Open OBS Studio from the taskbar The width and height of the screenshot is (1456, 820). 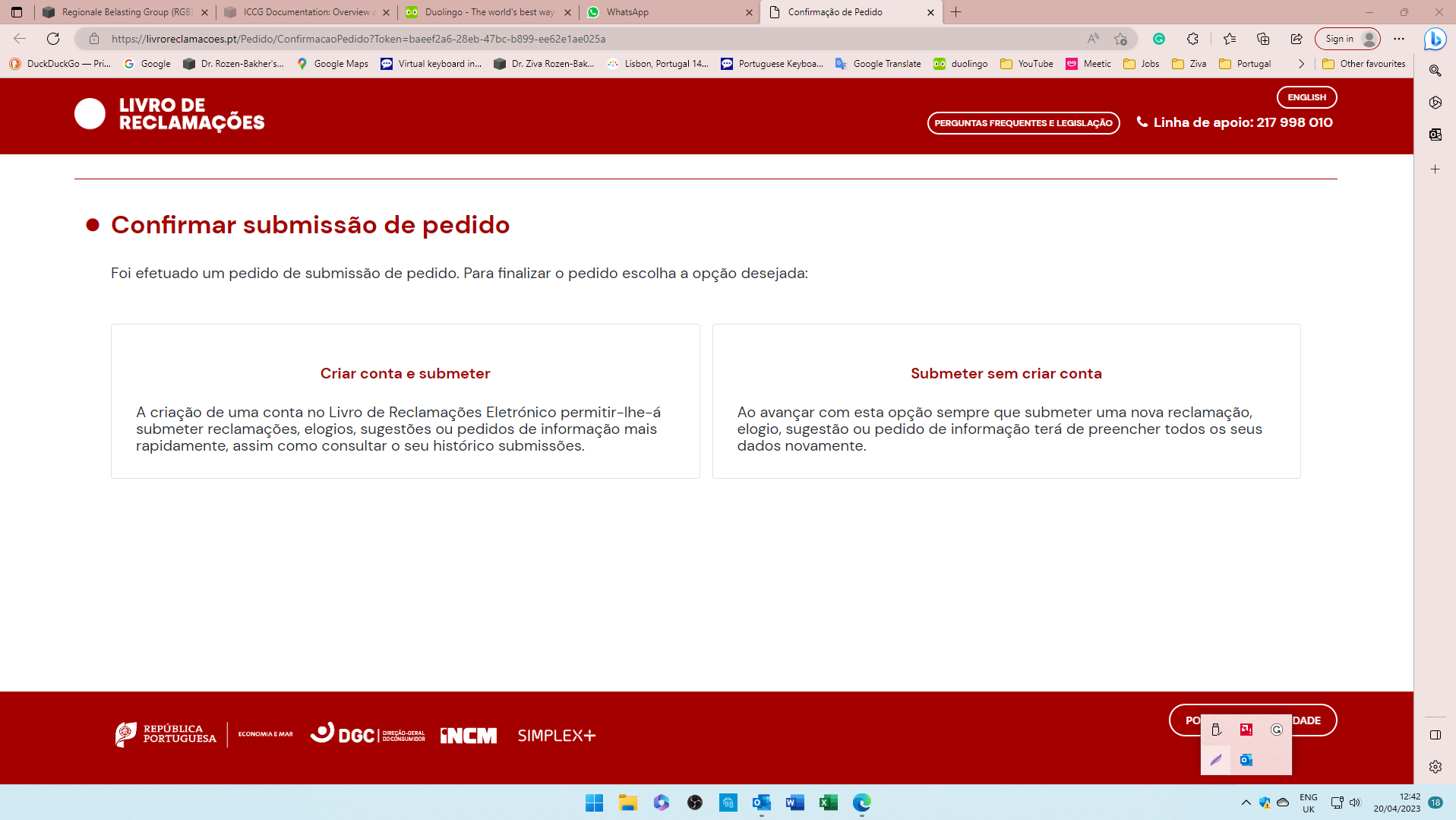point(695,803)
